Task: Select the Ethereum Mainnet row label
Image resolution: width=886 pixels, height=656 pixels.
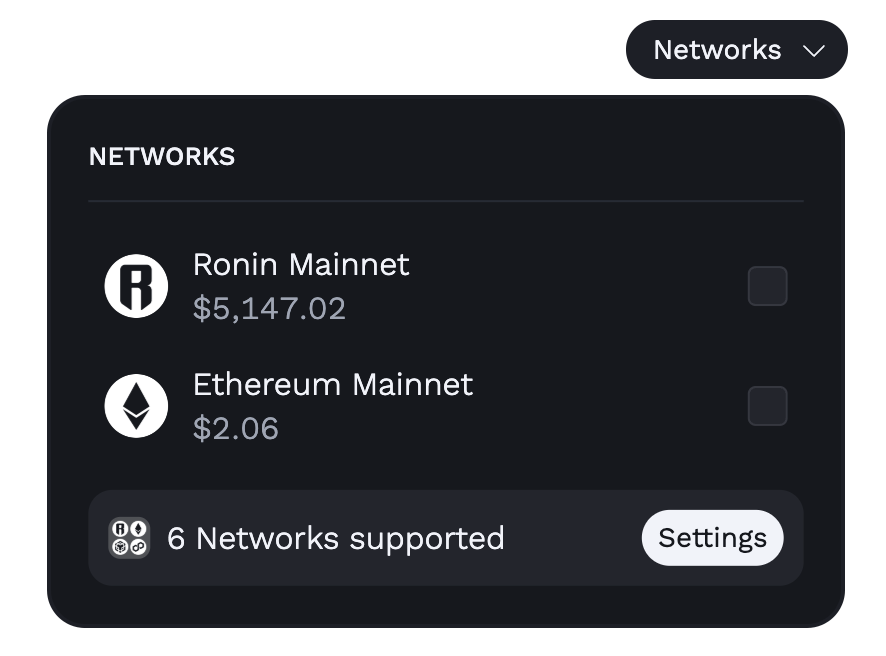Action: tap(333, 384)
